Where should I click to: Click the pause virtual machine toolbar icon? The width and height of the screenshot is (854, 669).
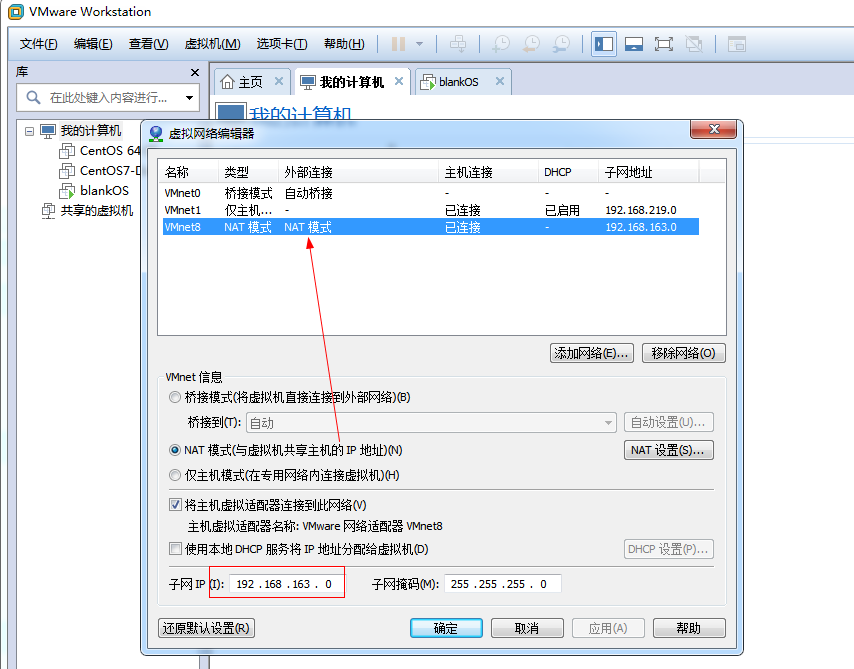pyautogui.click(x=398, y=44)
